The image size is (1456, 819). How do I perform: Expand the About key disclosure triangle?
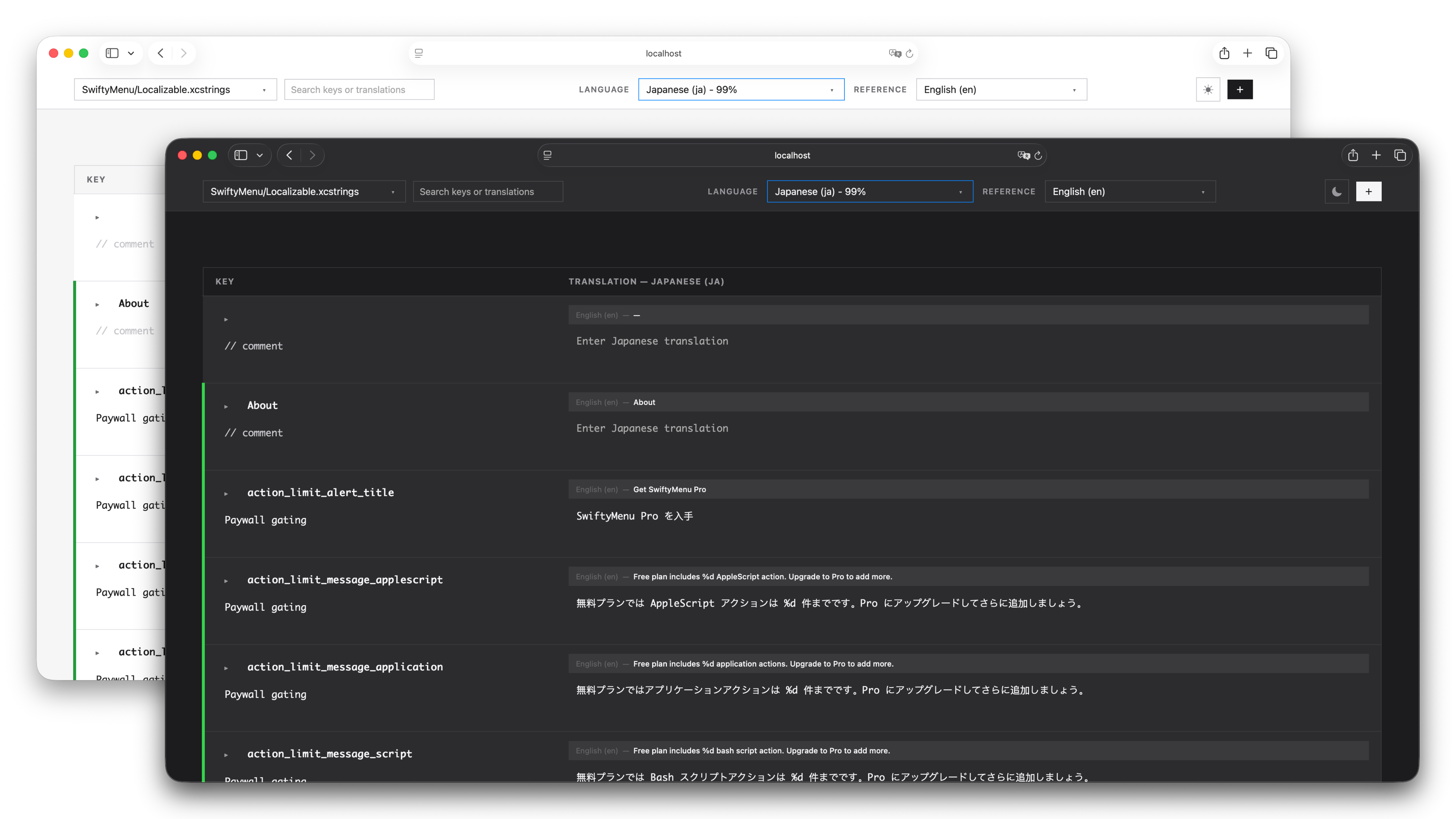click(x=227, y=405)
